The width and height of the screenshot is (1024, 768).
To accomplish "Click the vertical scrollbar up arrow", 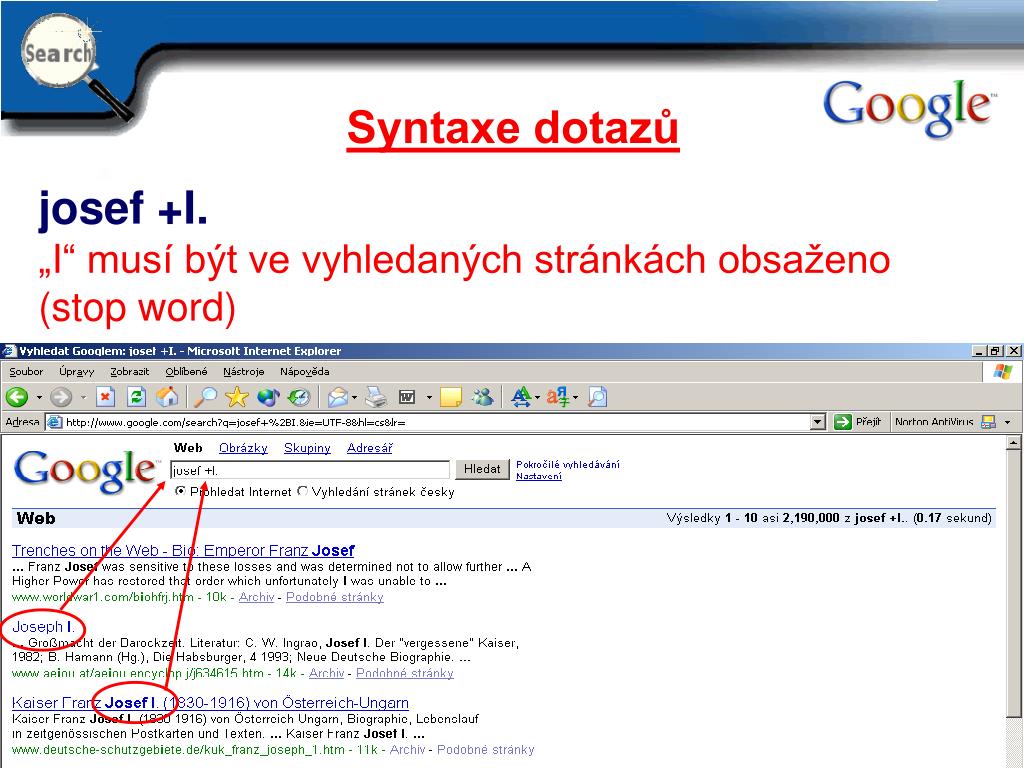I will [1013, 443].
